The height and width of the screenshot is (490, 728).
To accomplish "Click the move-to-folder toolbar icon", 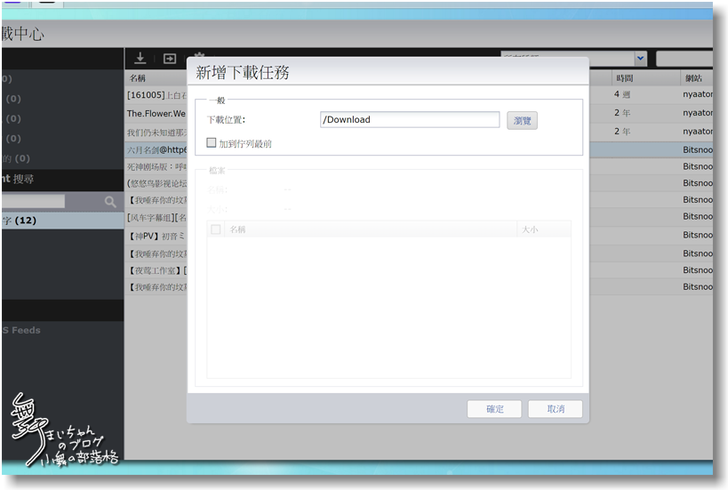I will [169, 59].
